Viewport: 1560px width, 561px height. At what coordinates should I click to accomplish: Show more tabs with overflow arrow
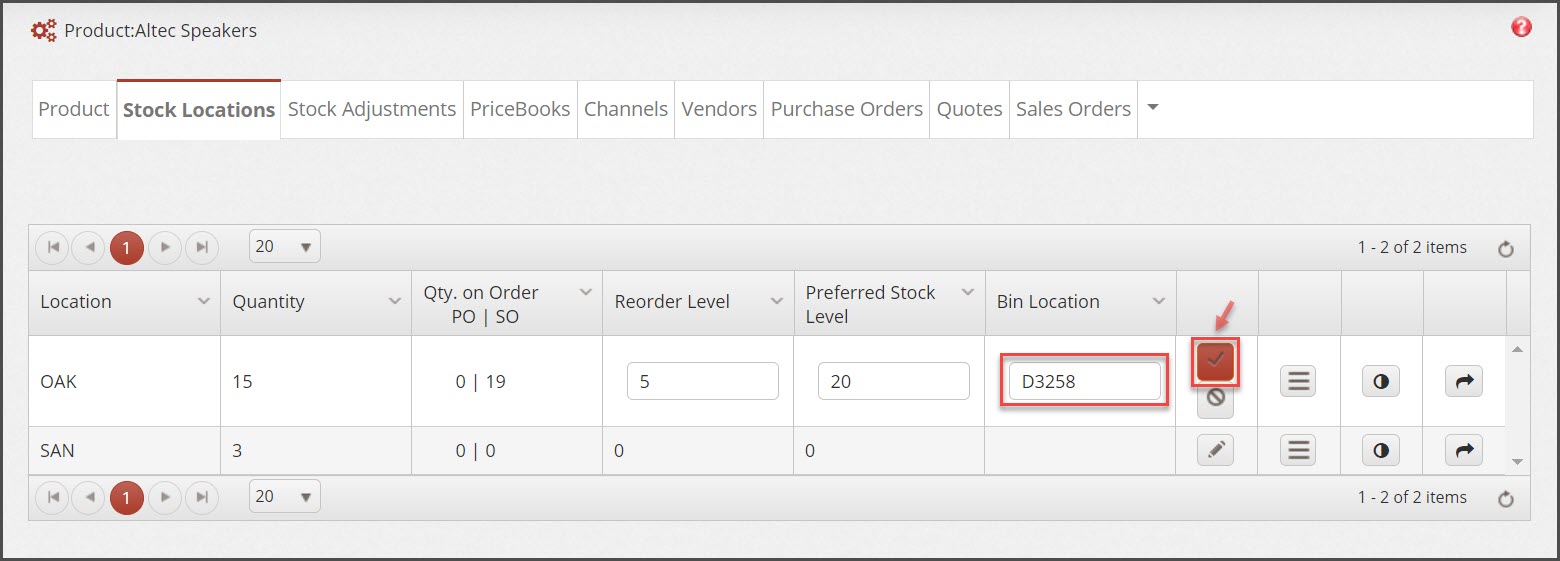click(x=1152, y=107)
